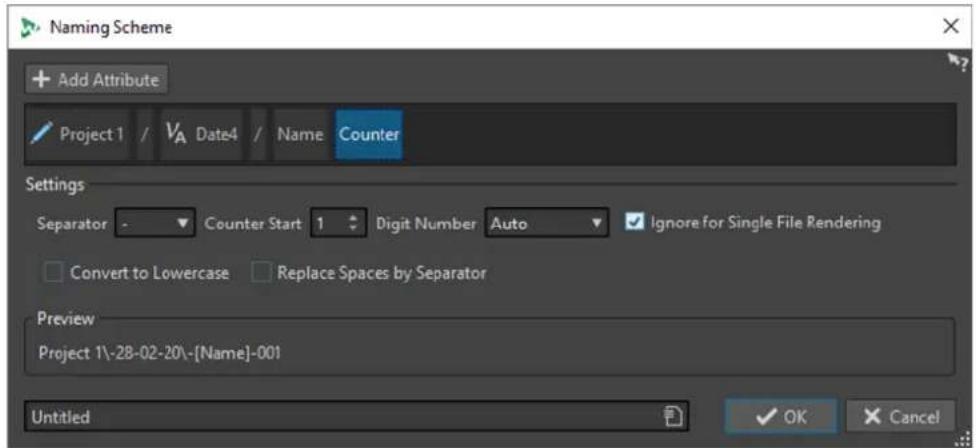The height and width of the screenshot is (448, 976).
Task: Open presets icon in Untitled field
Action: pos(673,416)
